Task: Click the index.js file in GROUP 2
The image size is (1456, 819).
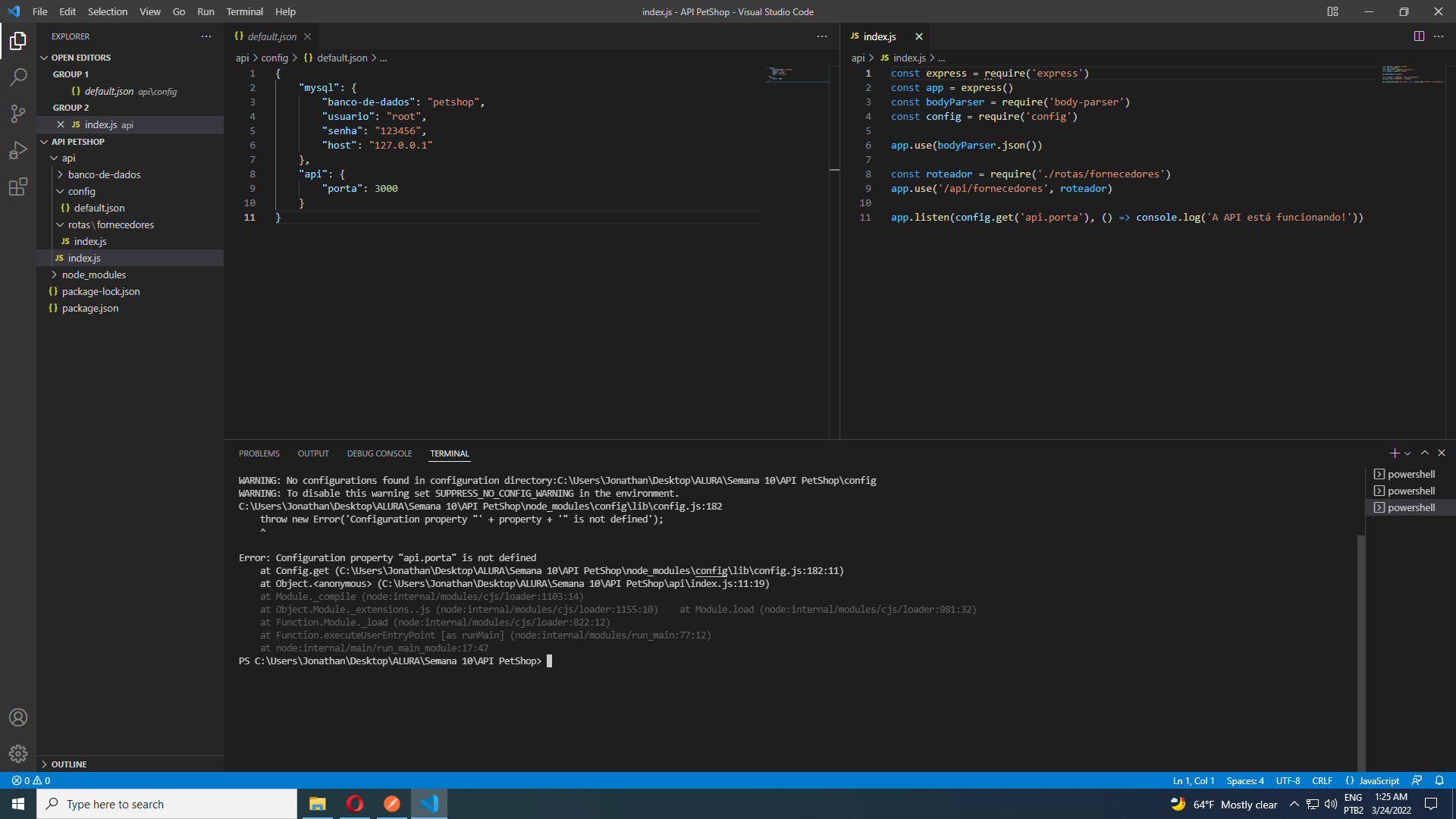Action: (x=101, y=124)
